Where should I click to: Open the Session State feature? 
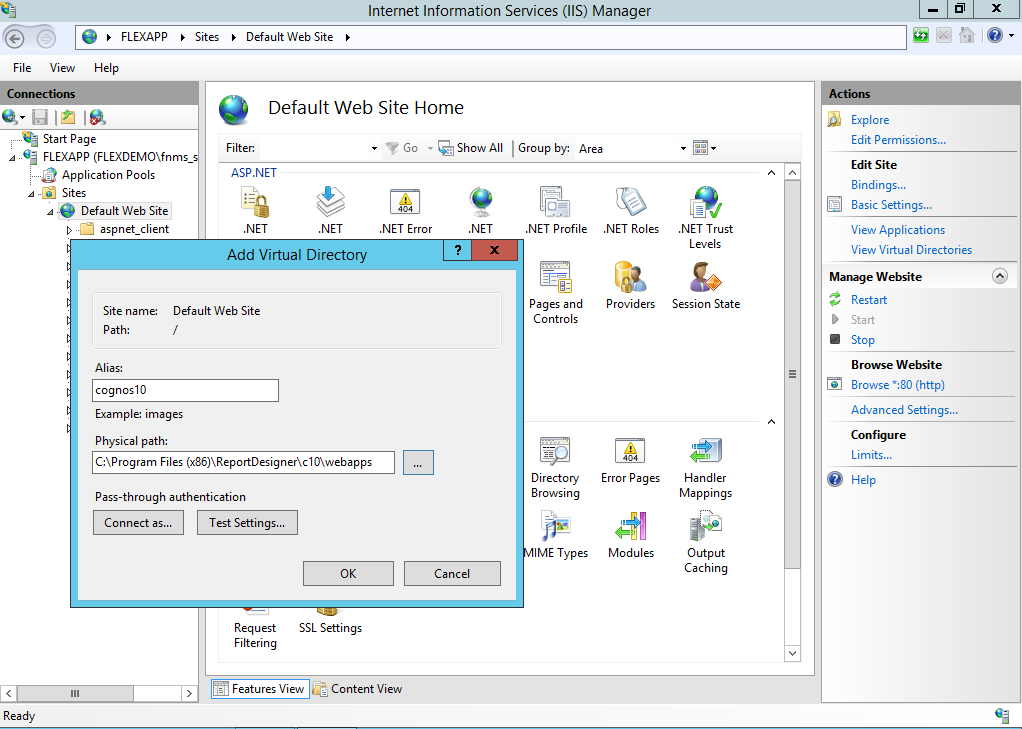coord(705,285)
